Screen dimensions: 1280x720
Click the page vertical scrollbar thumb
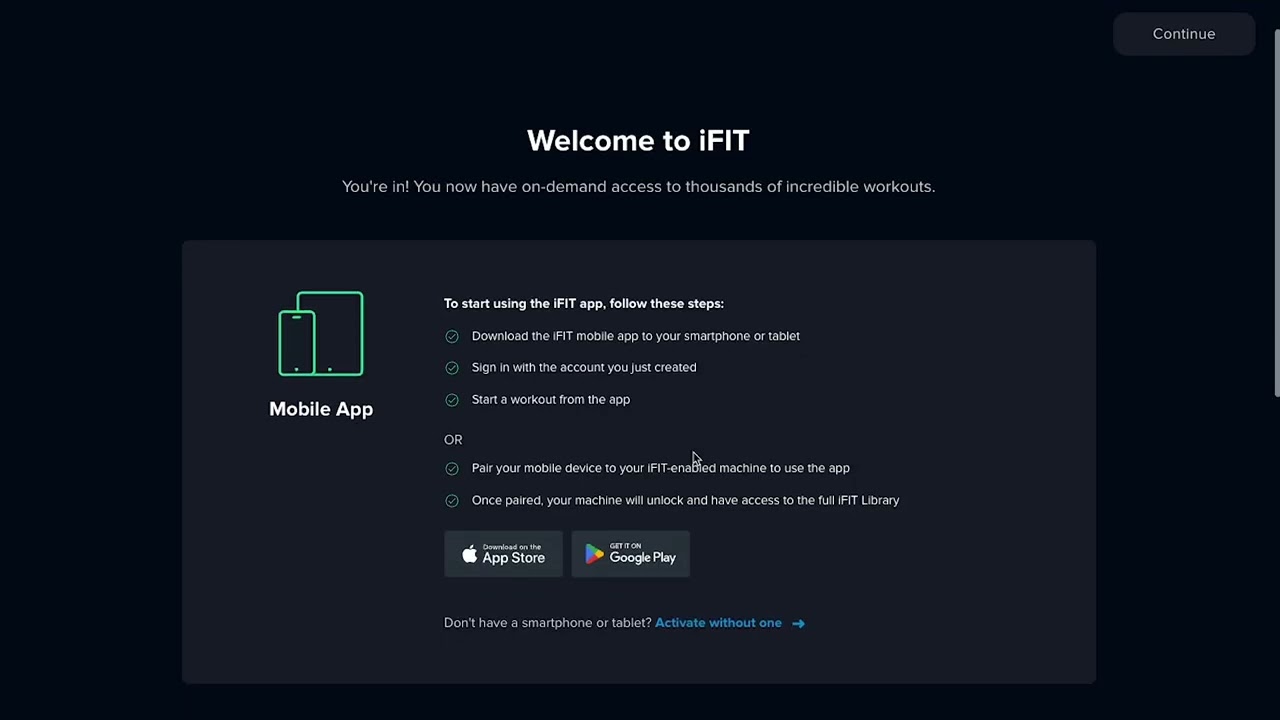1276,214
